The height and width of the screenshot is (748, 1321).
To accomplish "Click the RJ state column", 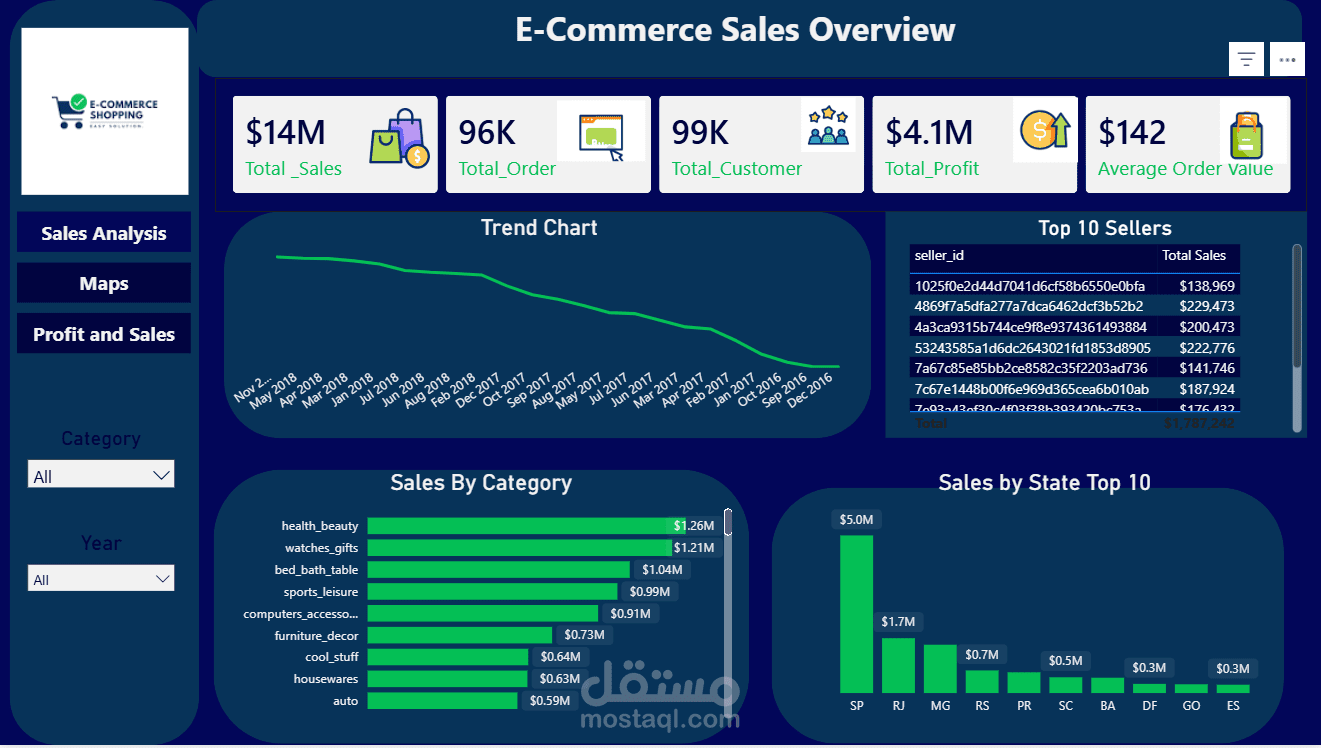I will tap(898, 666).
